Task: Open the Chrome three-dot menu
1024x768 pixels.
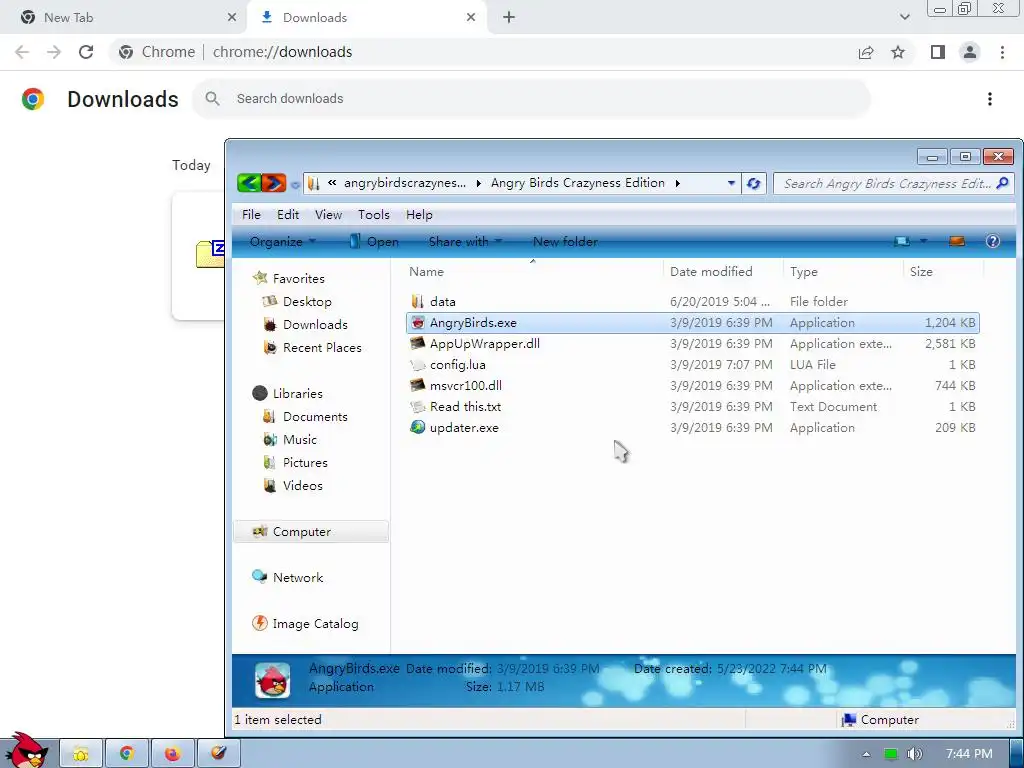Action: tap(1002, 52)
